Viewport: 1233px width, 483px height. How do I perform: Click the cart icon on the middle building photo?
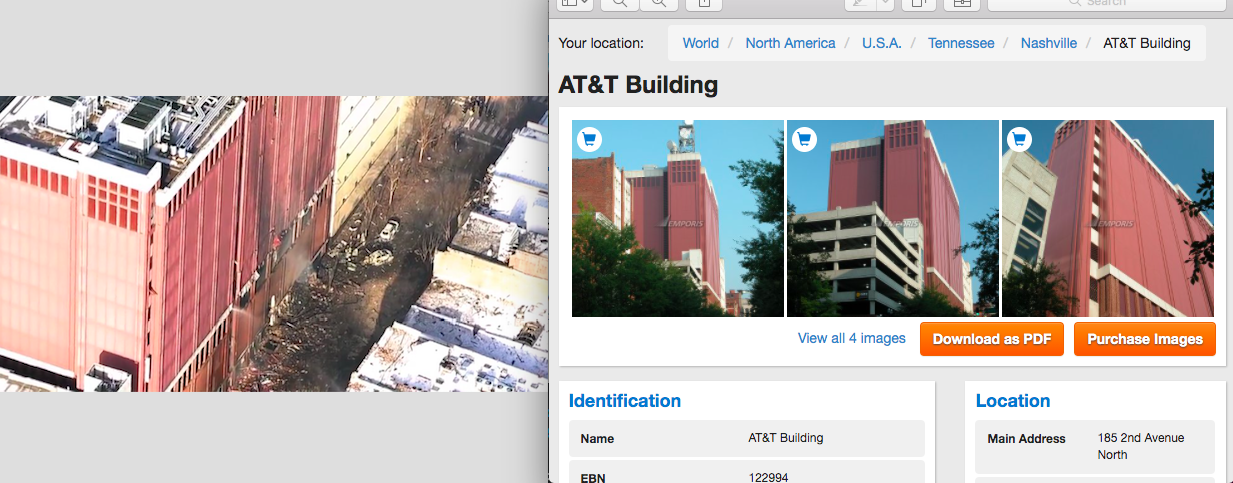pyautogui.click(x=804, y=139)
